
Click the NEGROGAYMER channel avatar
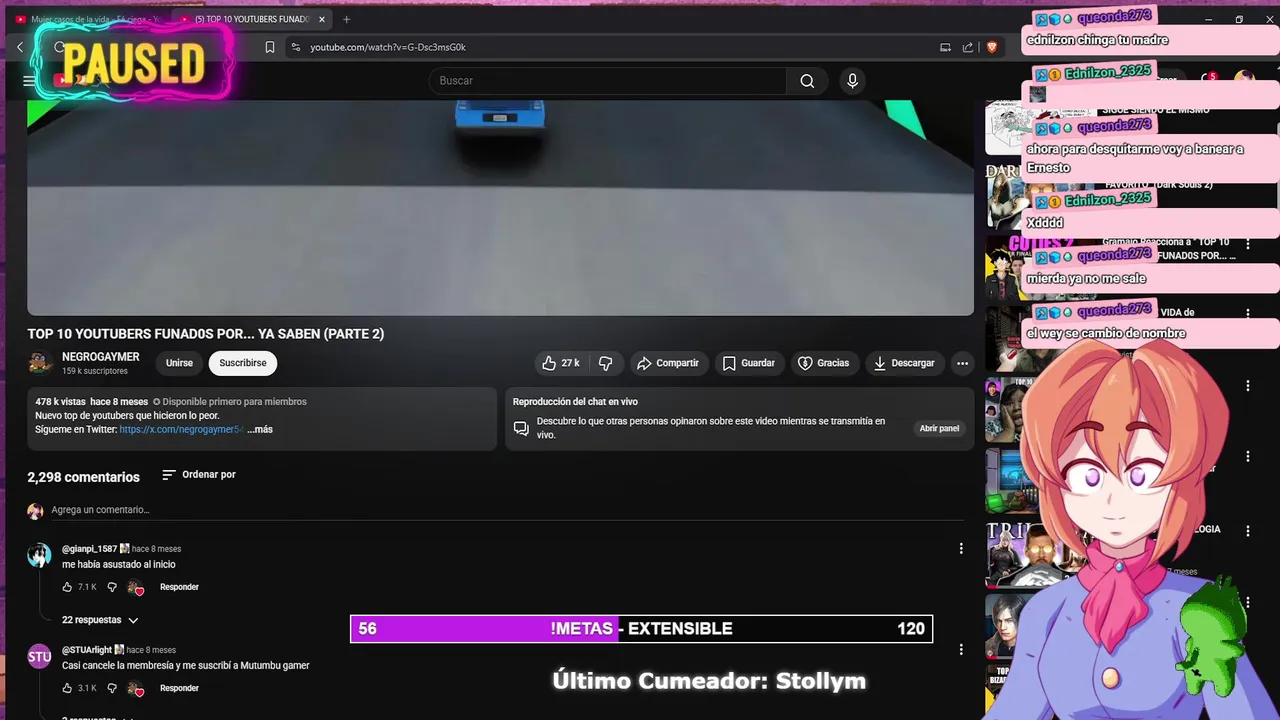point(40,363)
